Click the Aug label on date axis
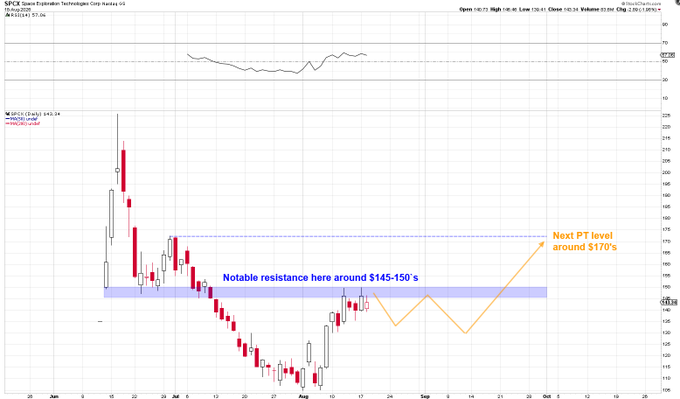 click(303, 396)
